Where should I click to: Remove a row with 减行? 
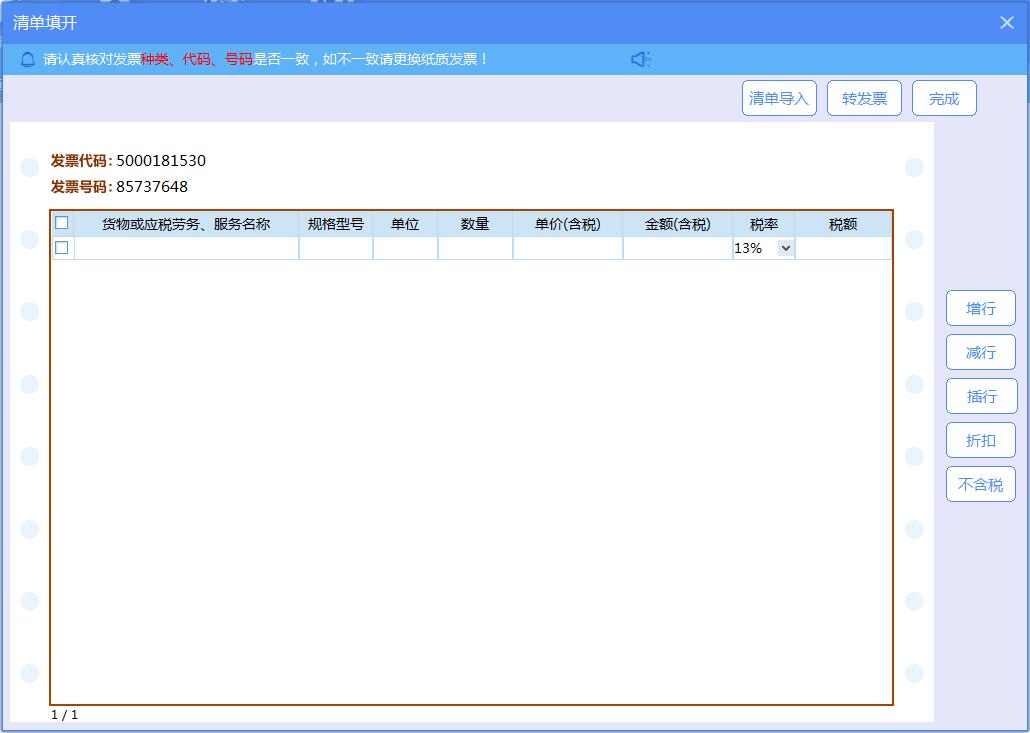(980, 352)
